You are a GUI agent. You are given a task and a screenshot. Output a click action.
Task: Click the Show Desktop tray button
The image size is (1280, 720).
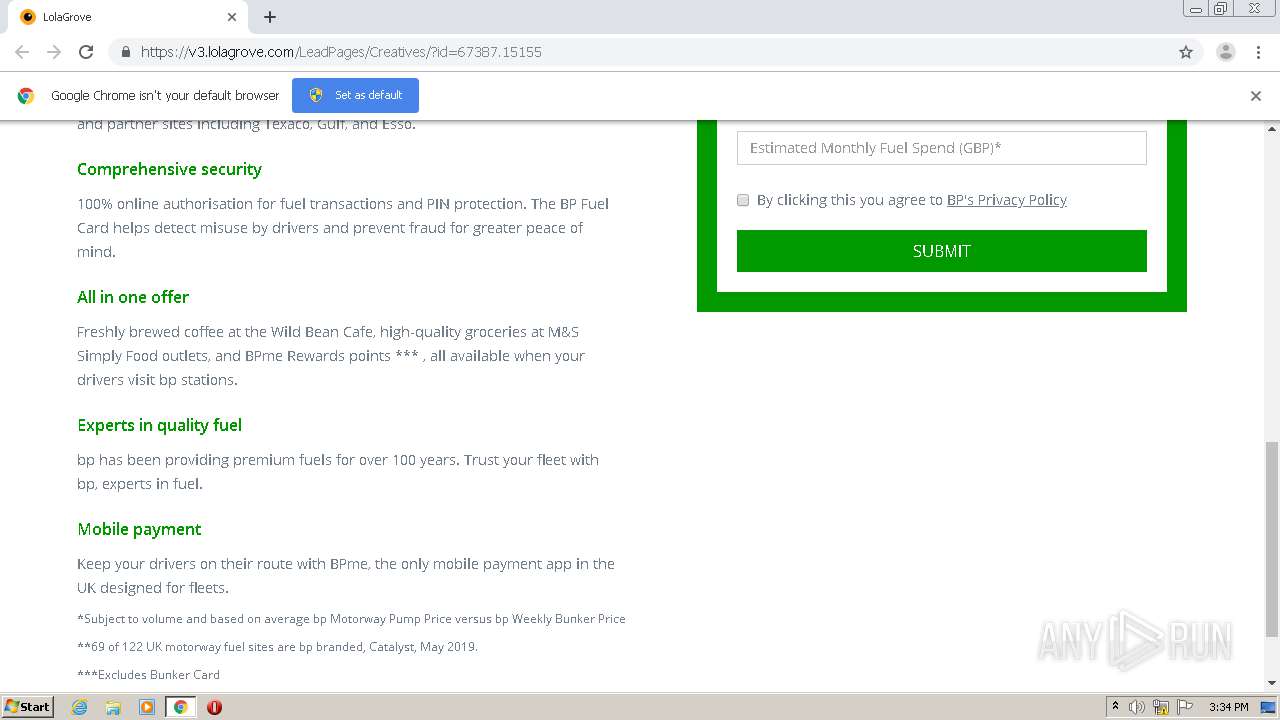click(1269, 707)
